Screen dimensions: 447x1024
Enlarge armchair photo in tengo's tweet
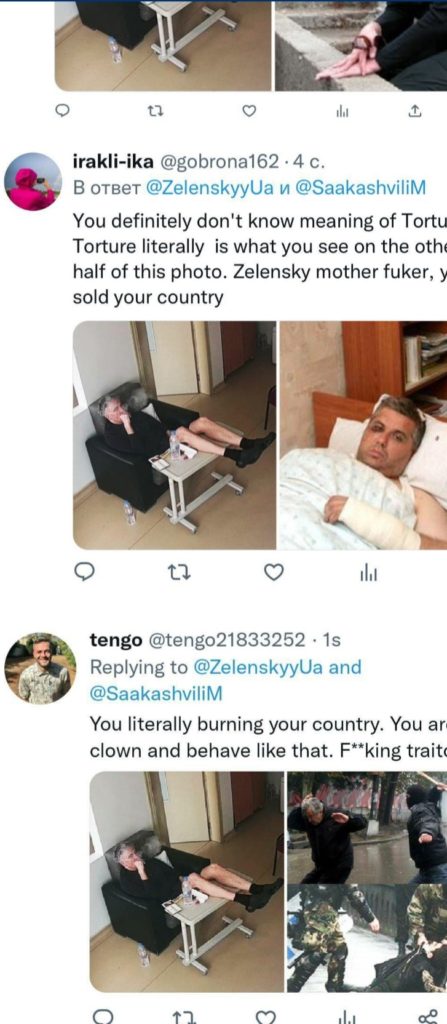click(187, 882)
